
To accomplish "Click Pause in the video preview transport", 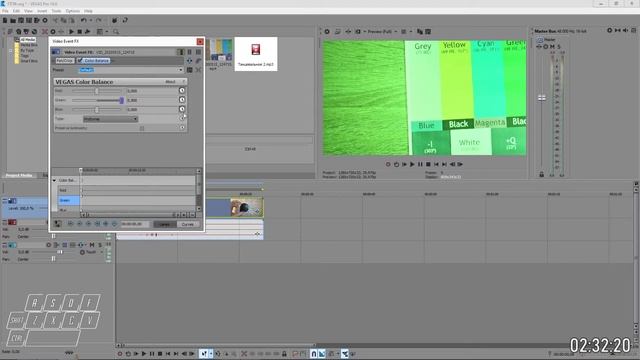I will pyautogui.click(x=420, y=164).
